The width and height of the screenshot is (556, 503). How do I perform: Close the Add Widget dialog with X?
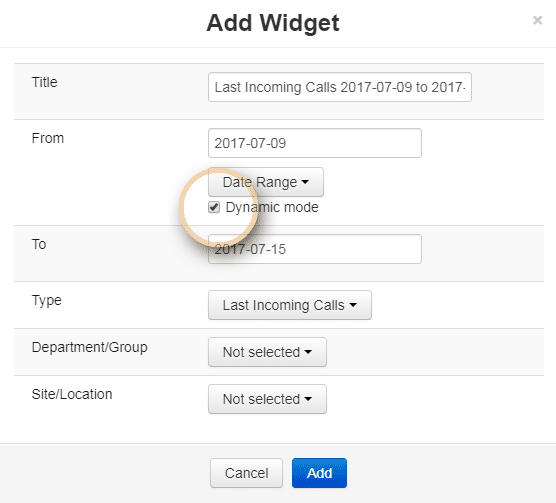point(537,20)
